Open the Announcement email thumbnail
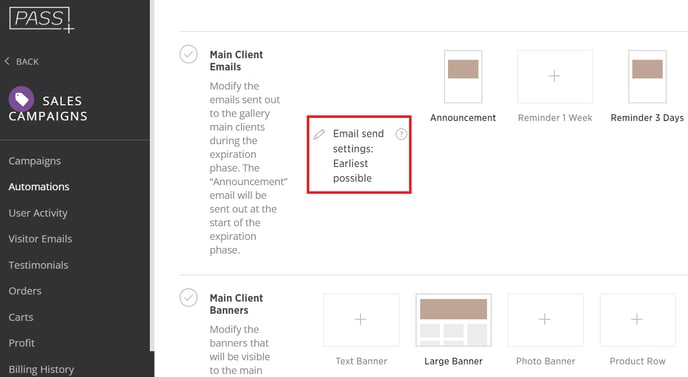The width and height of the screenshot is (688, 377). 463,76
